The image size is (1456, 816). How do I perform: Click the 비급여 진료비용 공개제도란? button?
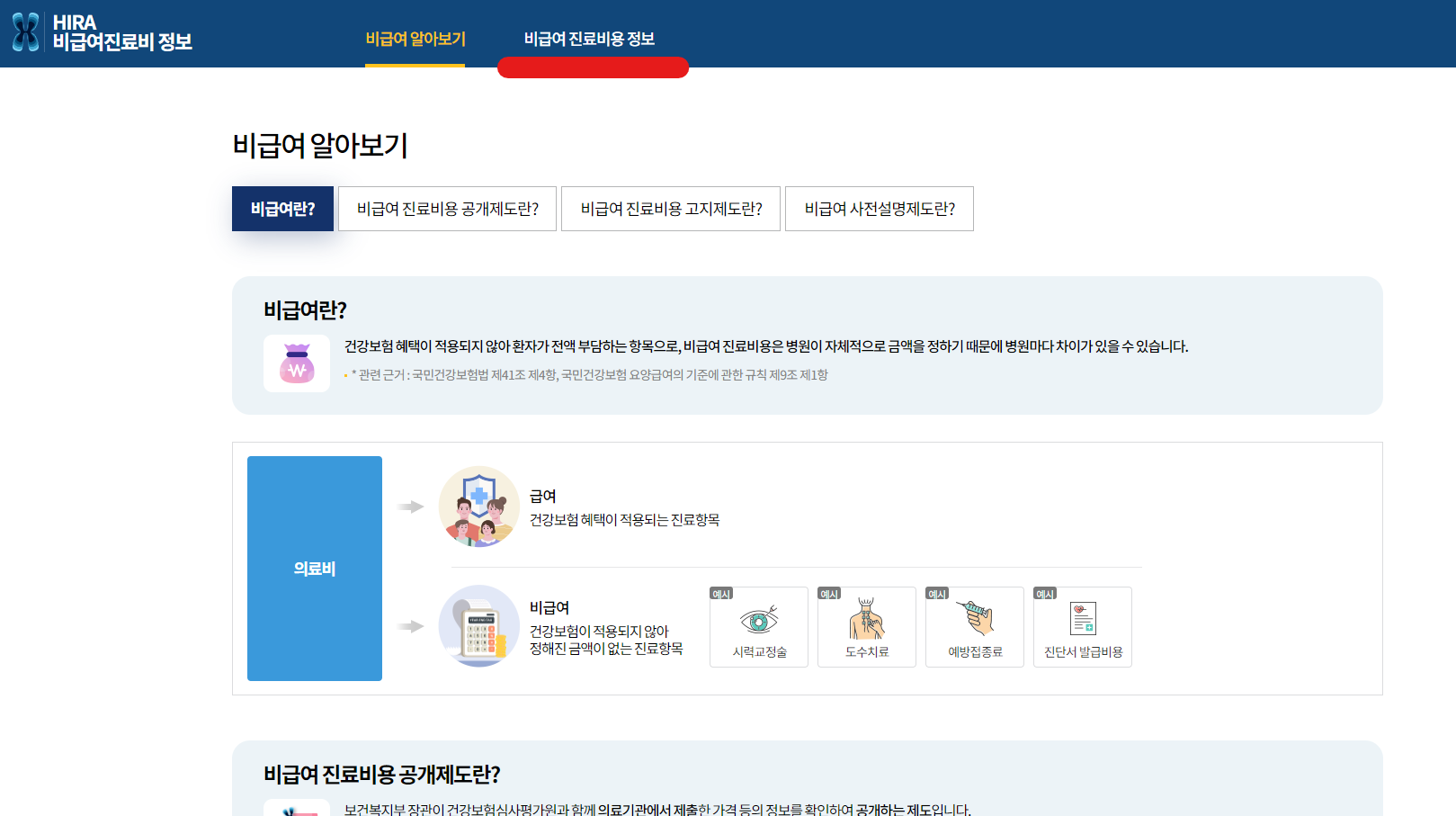pos(447,209)
